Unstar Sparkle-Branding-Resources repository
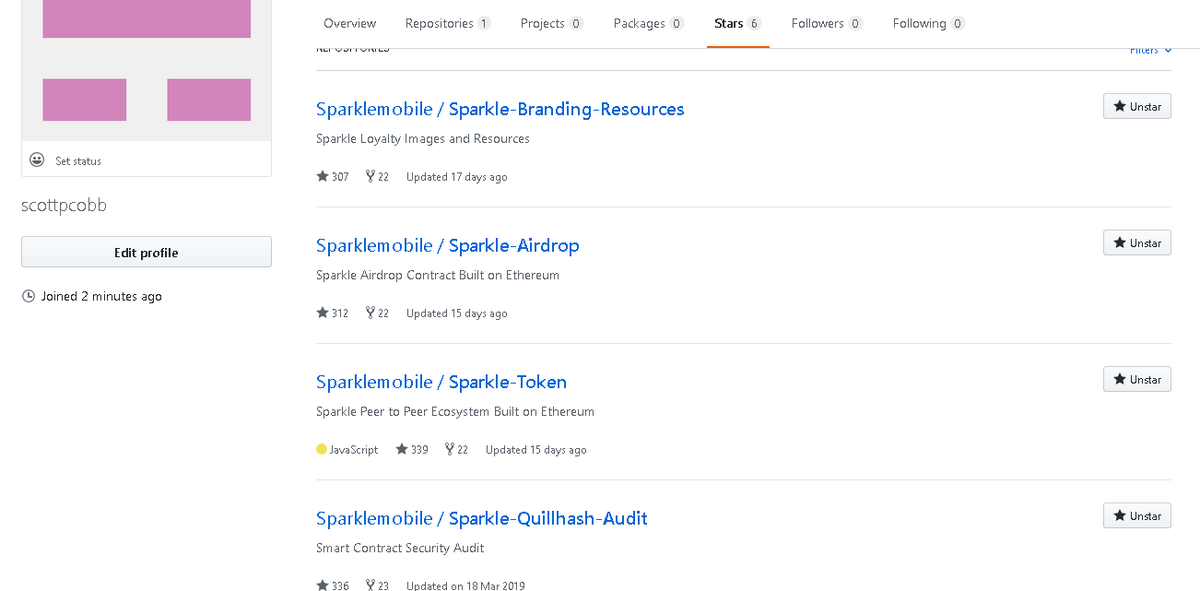Image resolution: width=1200 pixels, height=591 pixels. tap(1137, 106)
